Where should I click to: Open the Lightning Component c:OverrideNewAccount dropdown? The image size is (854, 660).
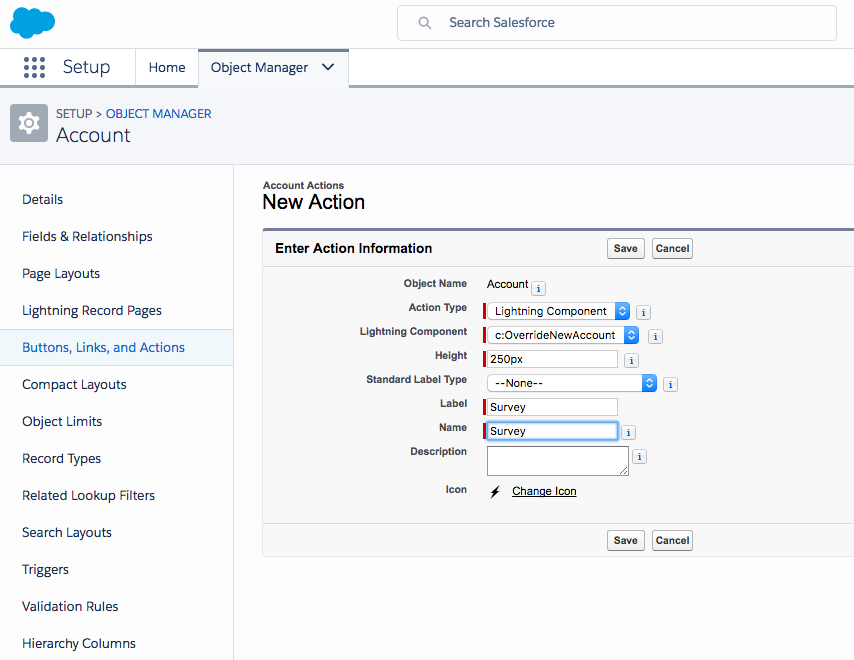[x=563, y=335]
